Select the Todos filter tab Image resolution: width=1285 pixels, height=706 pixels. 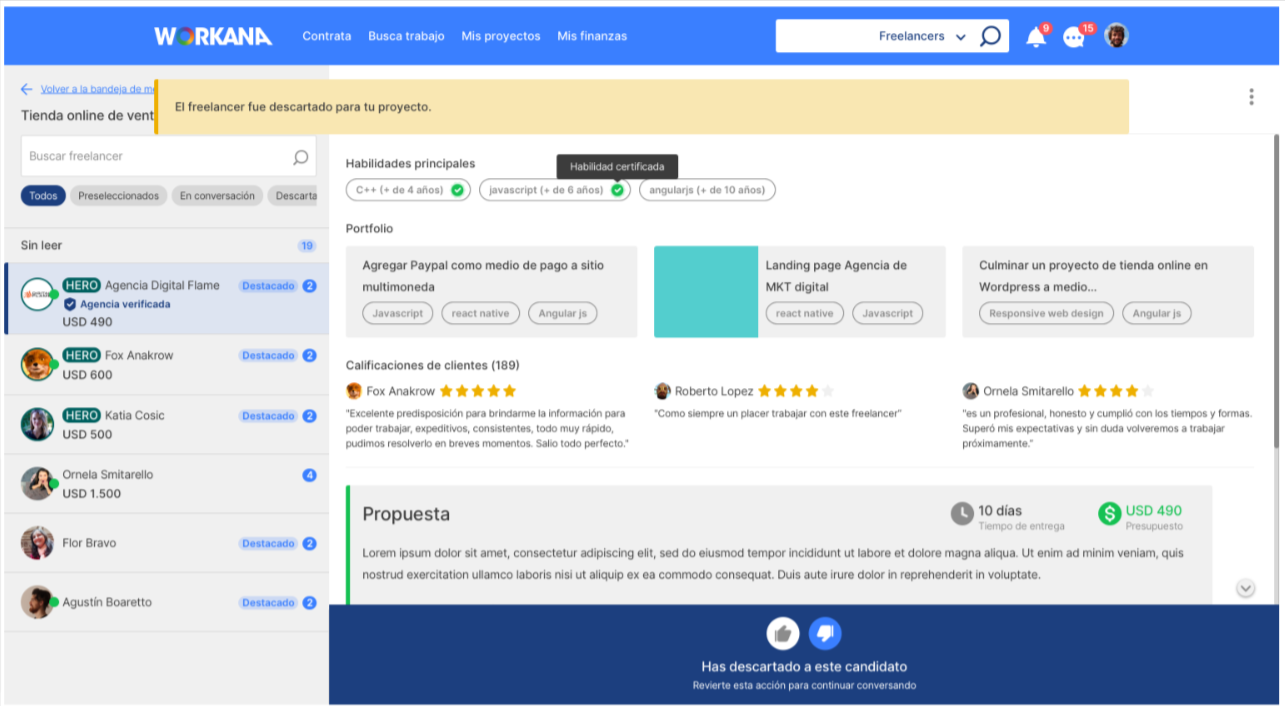coord(43,196)
